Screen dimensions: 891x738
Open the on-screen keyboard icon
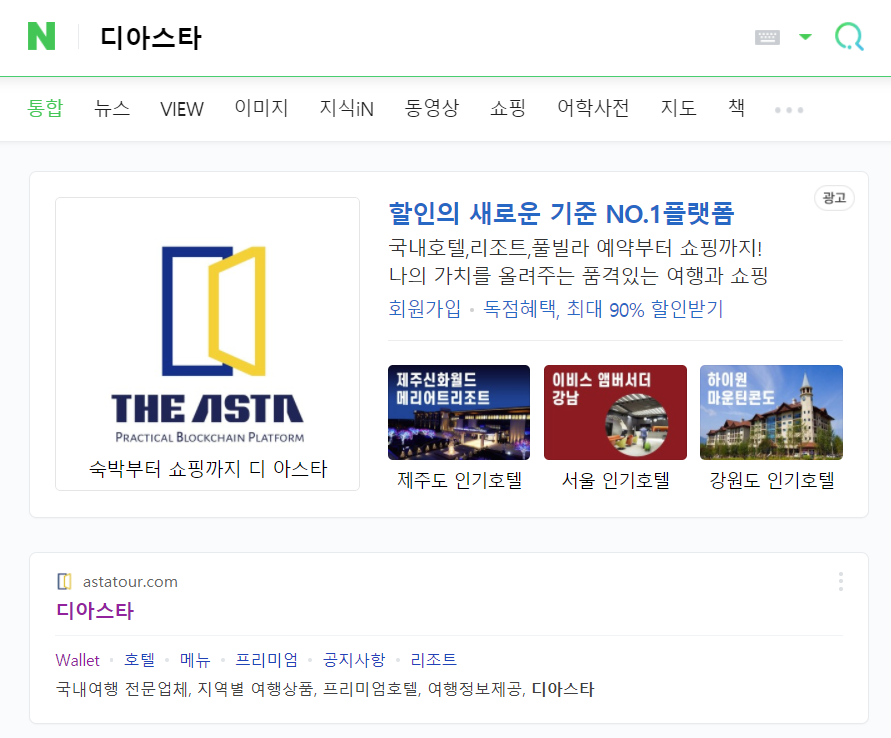(767, 37)
